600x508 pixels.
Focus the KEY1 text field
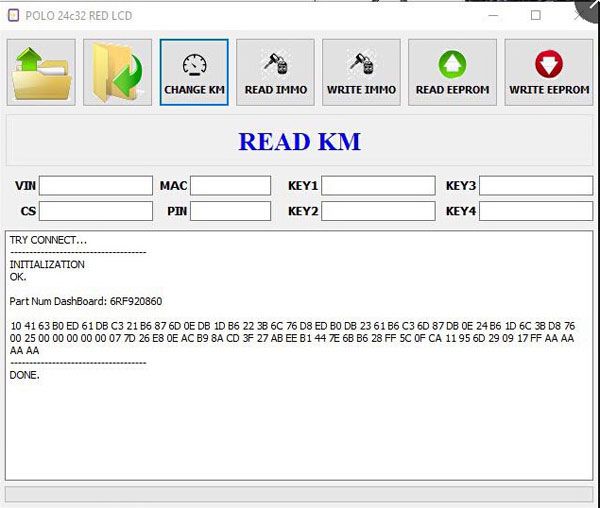[x=378, y=185]
